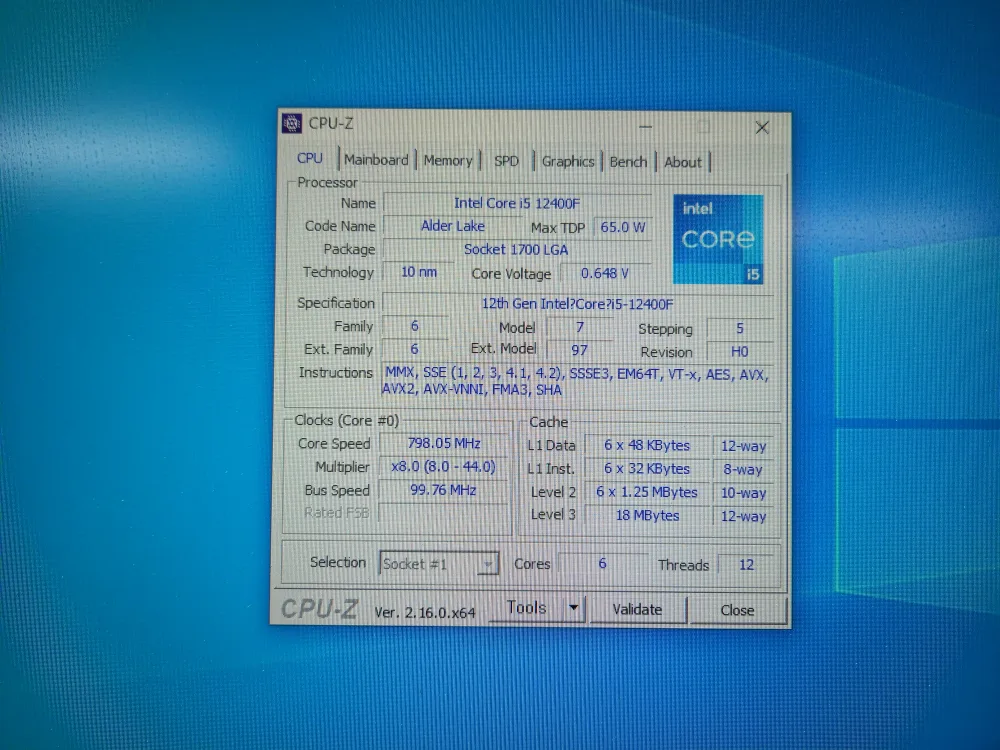Screen dimensions: 1000x750
Task: Click the Specification field 12th Gen Intel Core i5-12400F
Action: point(577,304)
